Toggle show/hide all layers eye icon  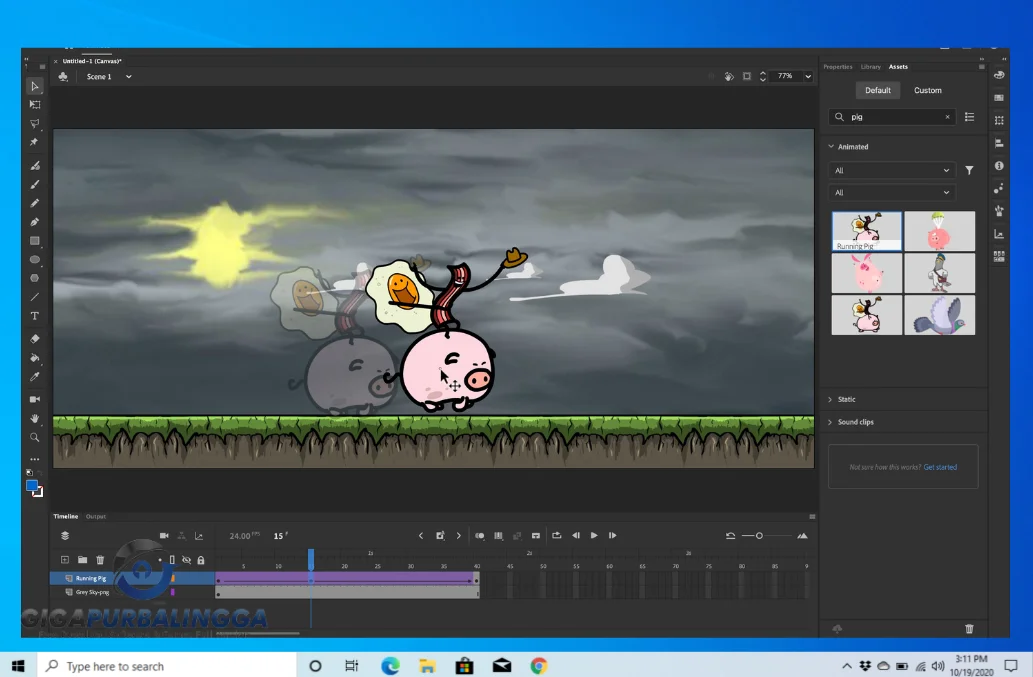coord(186,560)
